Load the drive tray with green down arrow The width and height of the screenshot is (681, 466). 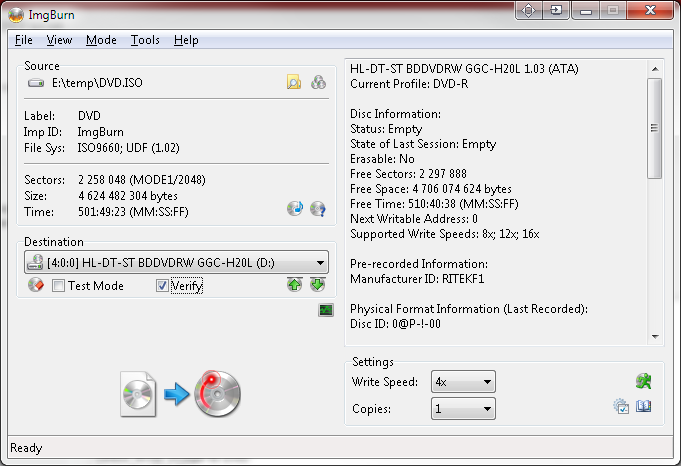[x=318, y=285]
